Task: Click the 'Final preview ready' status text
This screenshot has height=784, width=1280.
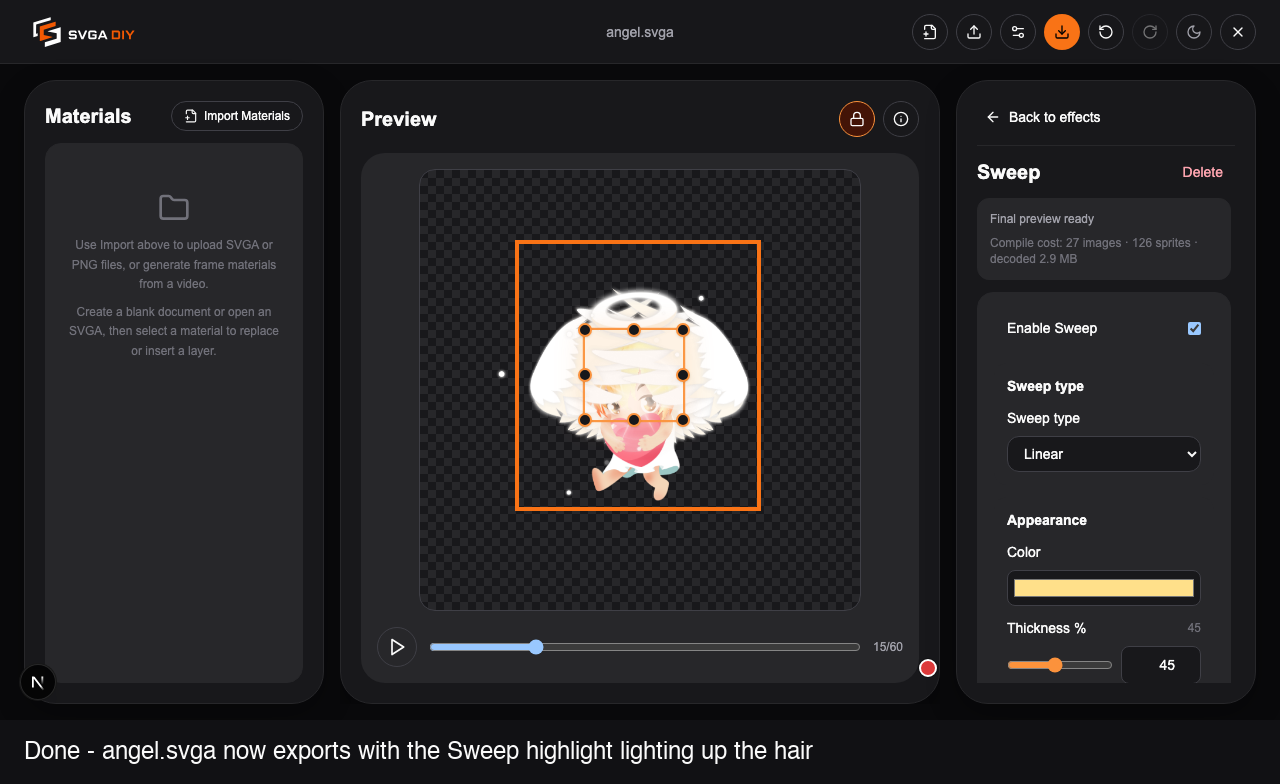Action: tap(1042, 219)
